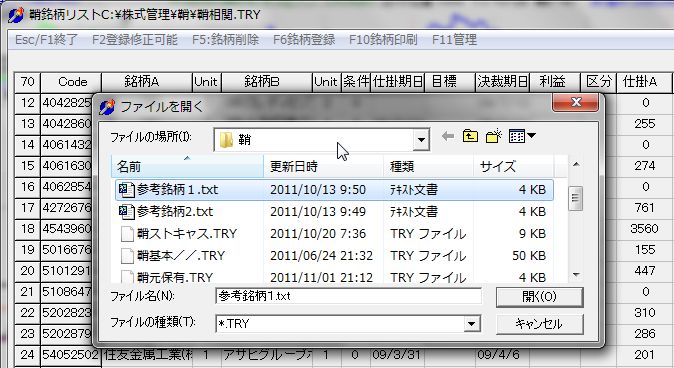Image resolution: width=674 pixels, height=368 pixels.
Task: Click the 参考銘柄1.txt file icon
Action: point(126,190)
